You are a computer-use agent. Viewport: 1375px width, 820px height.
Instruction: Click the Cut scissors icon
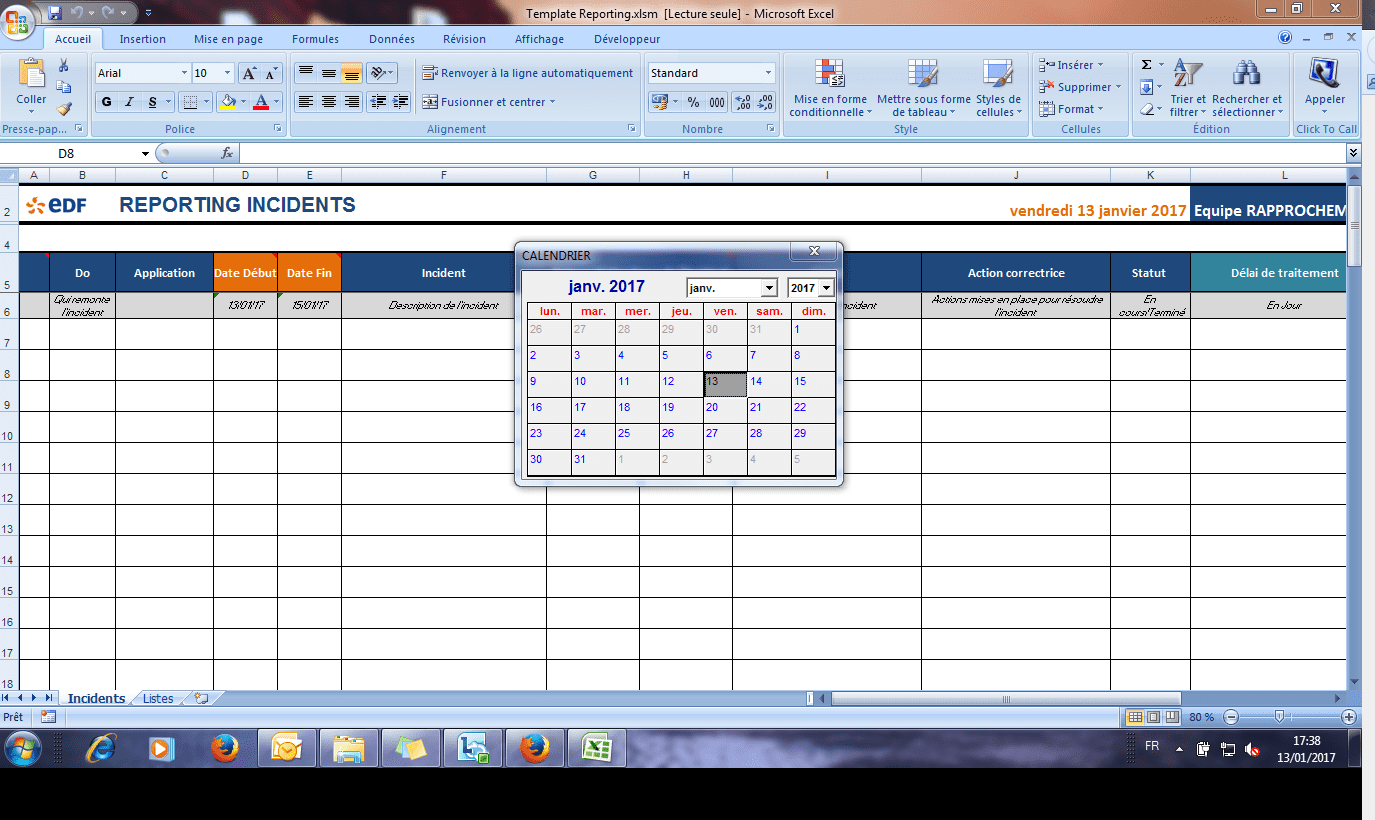click(x=64, y=66)
